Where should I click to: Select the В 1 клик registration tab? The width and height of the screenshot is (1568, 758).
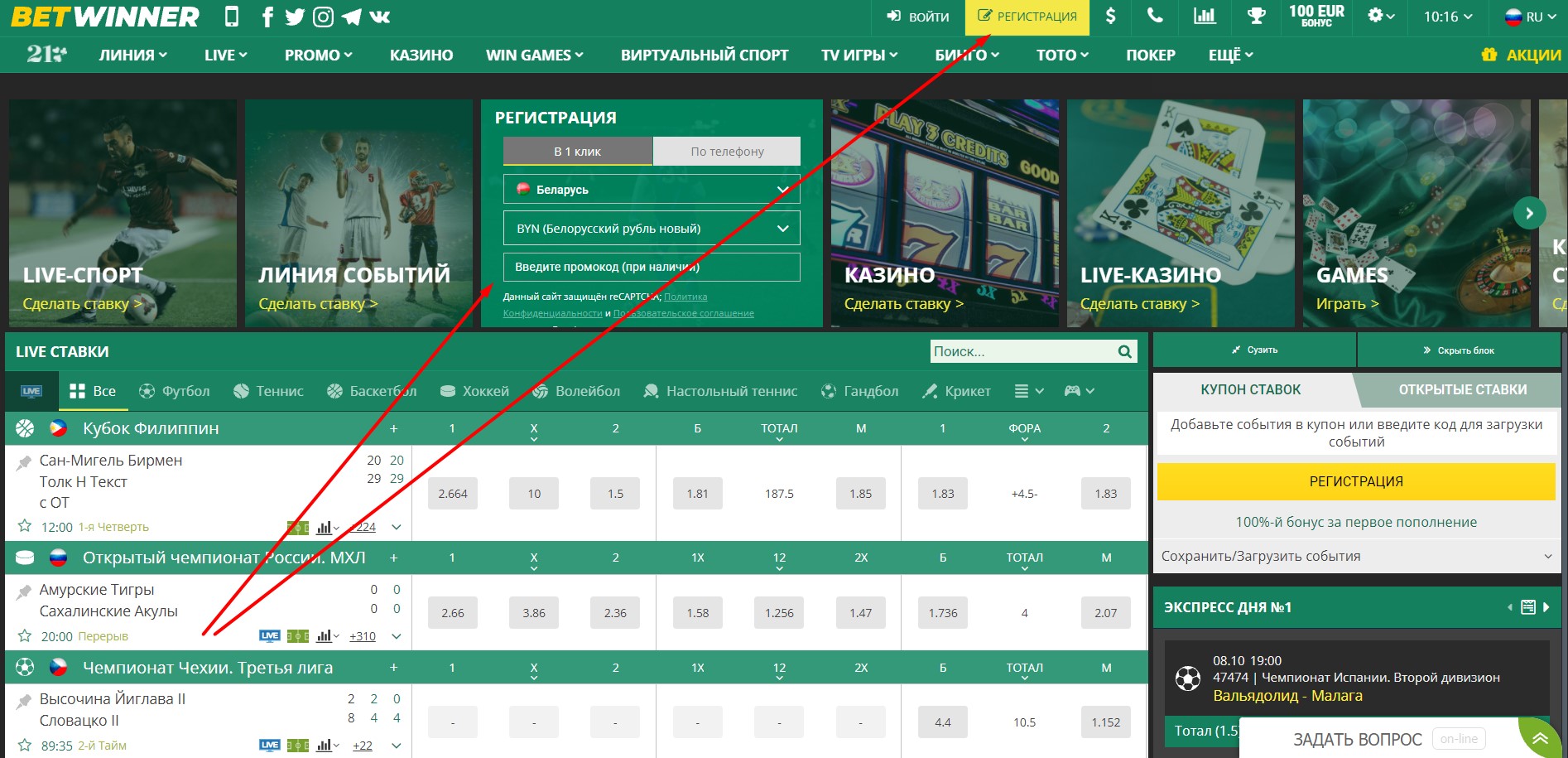point(578,151)
